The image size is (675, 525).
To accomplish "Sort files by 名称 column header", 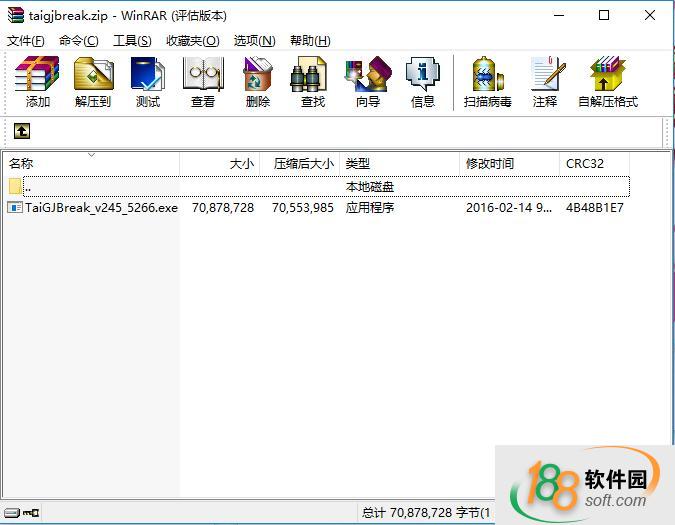I will click(22, 163).
